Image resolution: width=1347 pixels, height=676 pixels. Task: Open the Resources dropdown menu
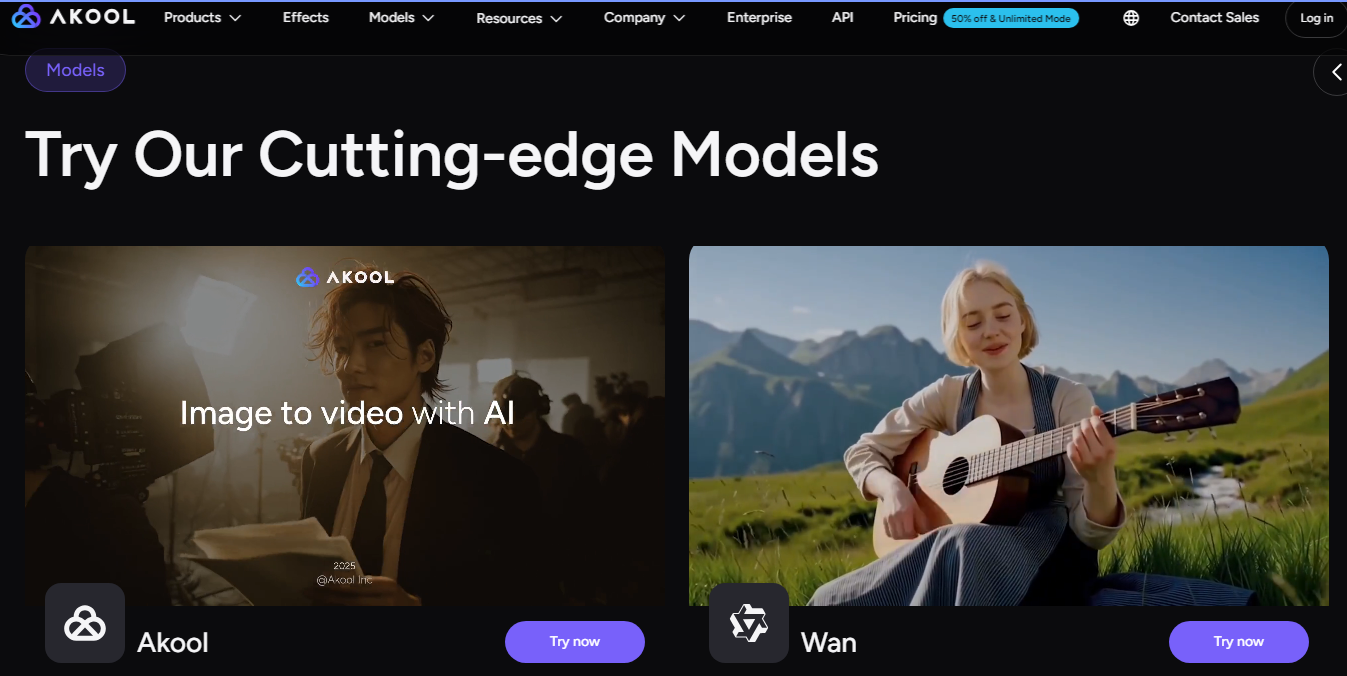pos(517,18)
